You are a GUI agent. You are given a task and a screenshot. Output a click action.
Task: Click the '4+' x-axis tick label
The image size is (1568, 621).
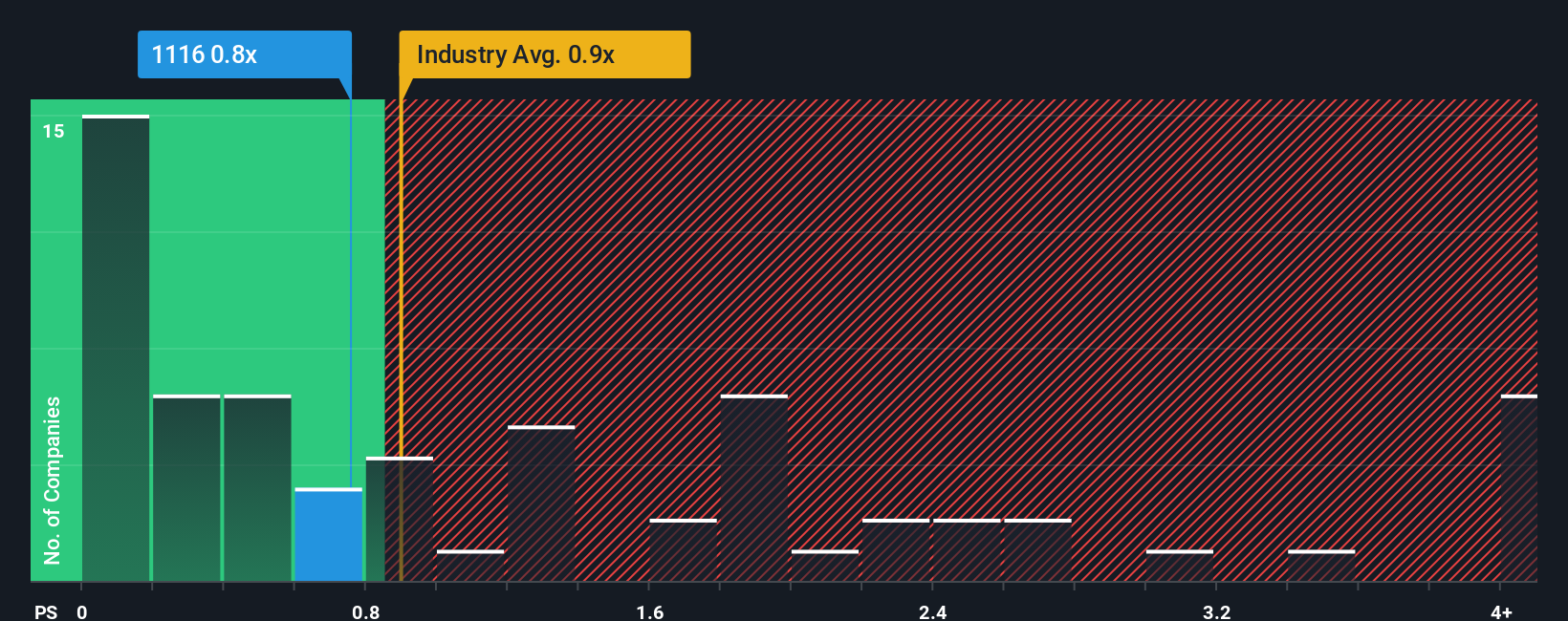(1501, 611)
